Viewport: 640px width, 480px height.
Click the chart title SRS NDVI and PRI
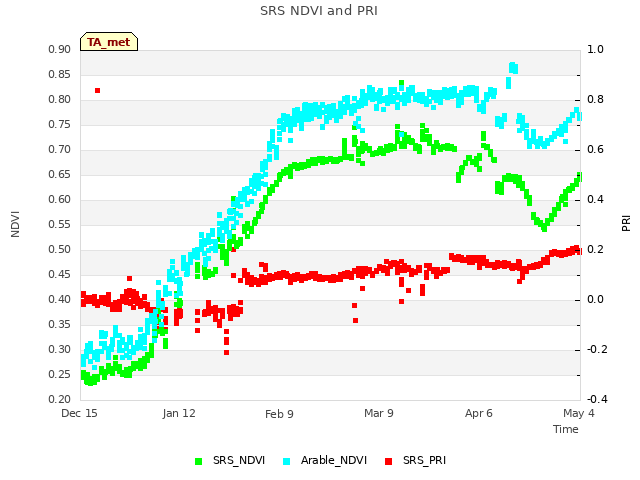tap(319, 11)
